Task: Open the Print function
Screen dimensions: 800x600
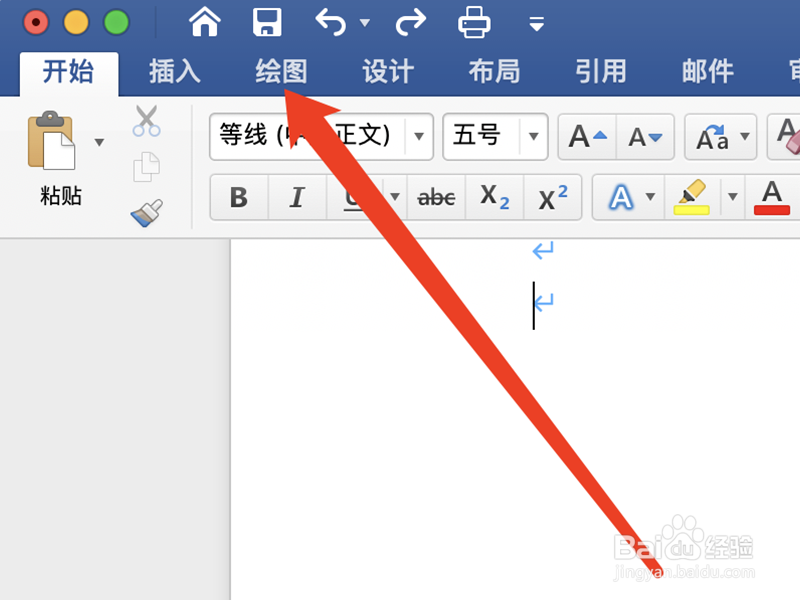Action: tap(474, 21)
